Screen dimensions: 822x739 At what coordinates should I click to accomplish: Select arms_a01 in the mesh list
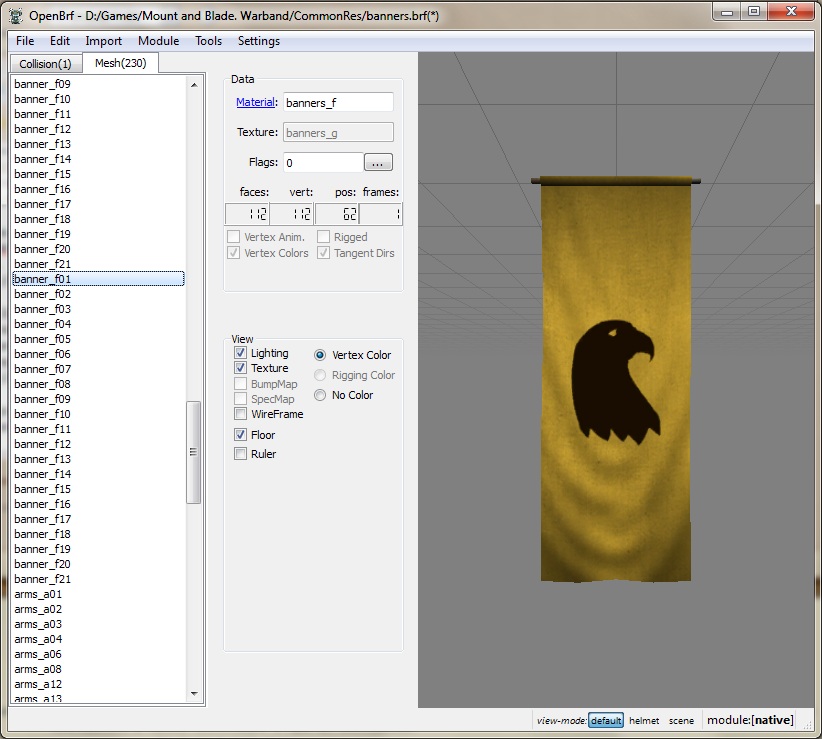(99, 594)
